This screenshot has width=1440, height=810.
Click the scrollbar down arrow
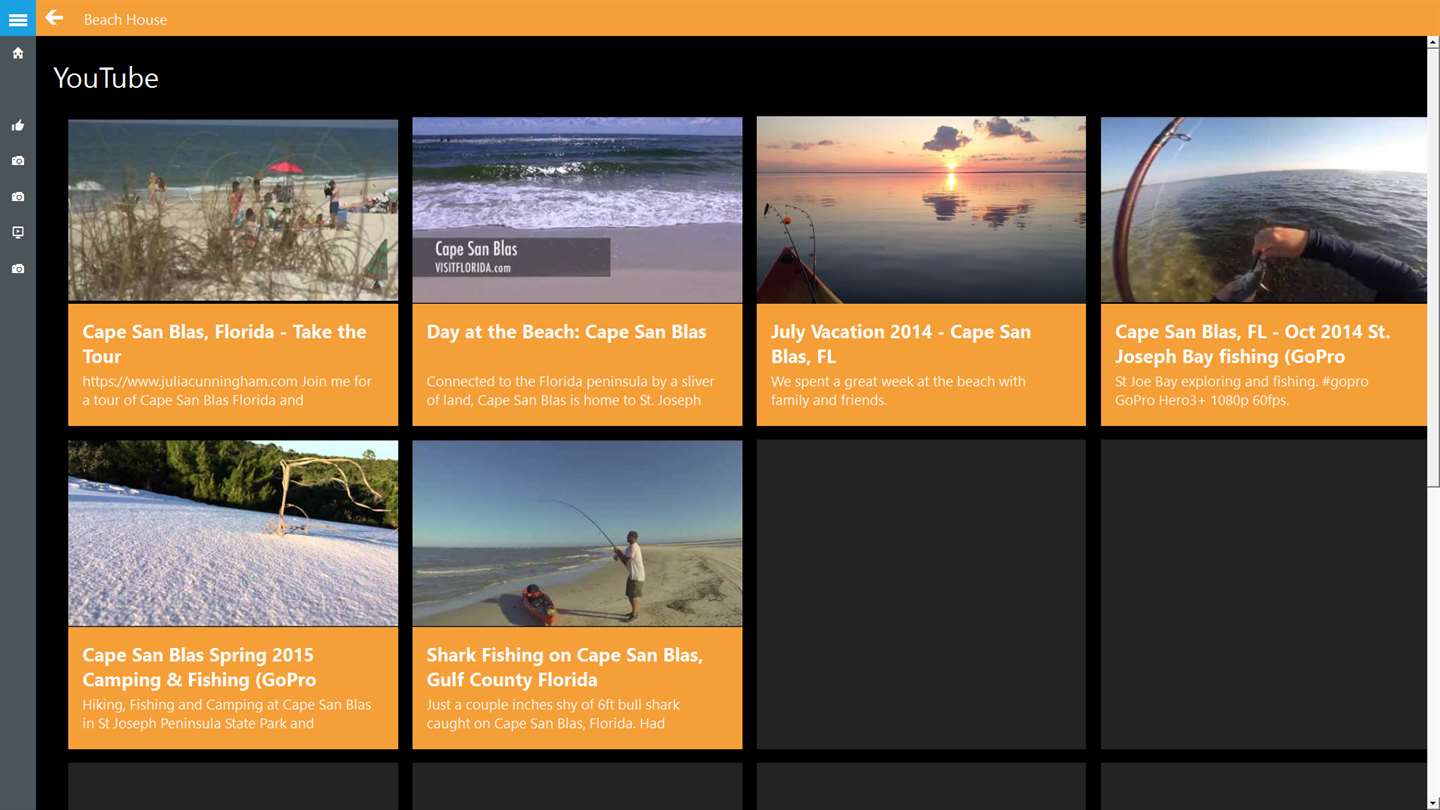pyautogui.click(x=1433, y=803)
